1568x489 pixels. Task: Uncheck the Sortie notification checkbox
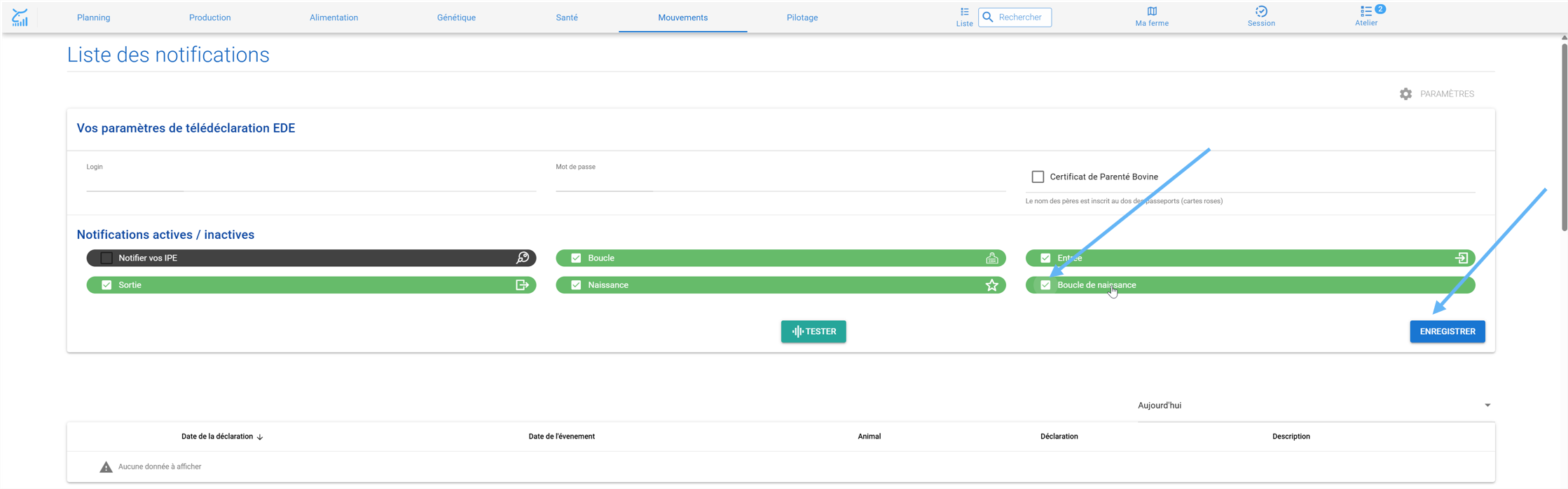(x=106, y=285)
